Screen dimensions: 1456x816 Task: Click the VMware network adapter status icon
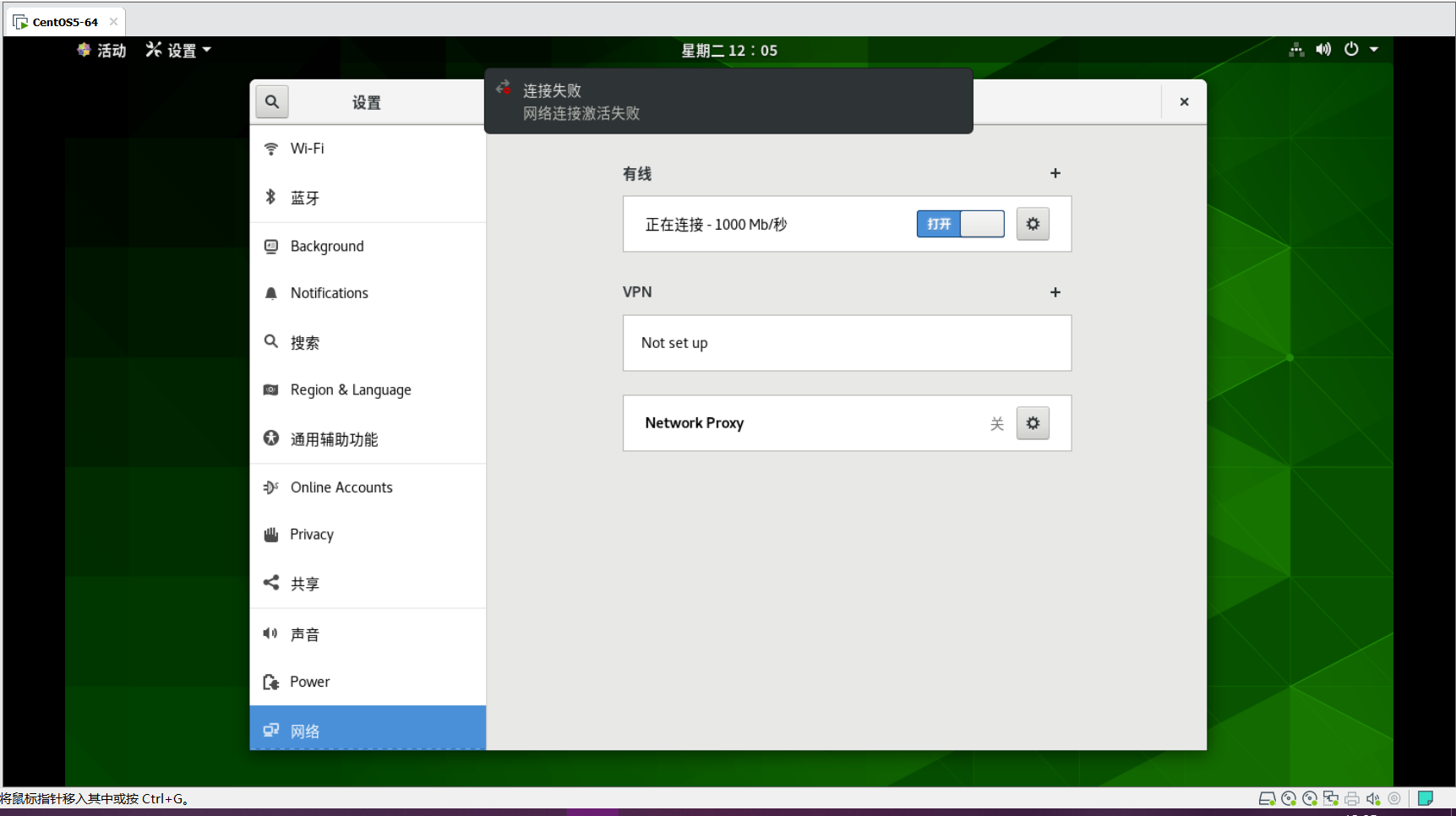(x=1331, y=798)
